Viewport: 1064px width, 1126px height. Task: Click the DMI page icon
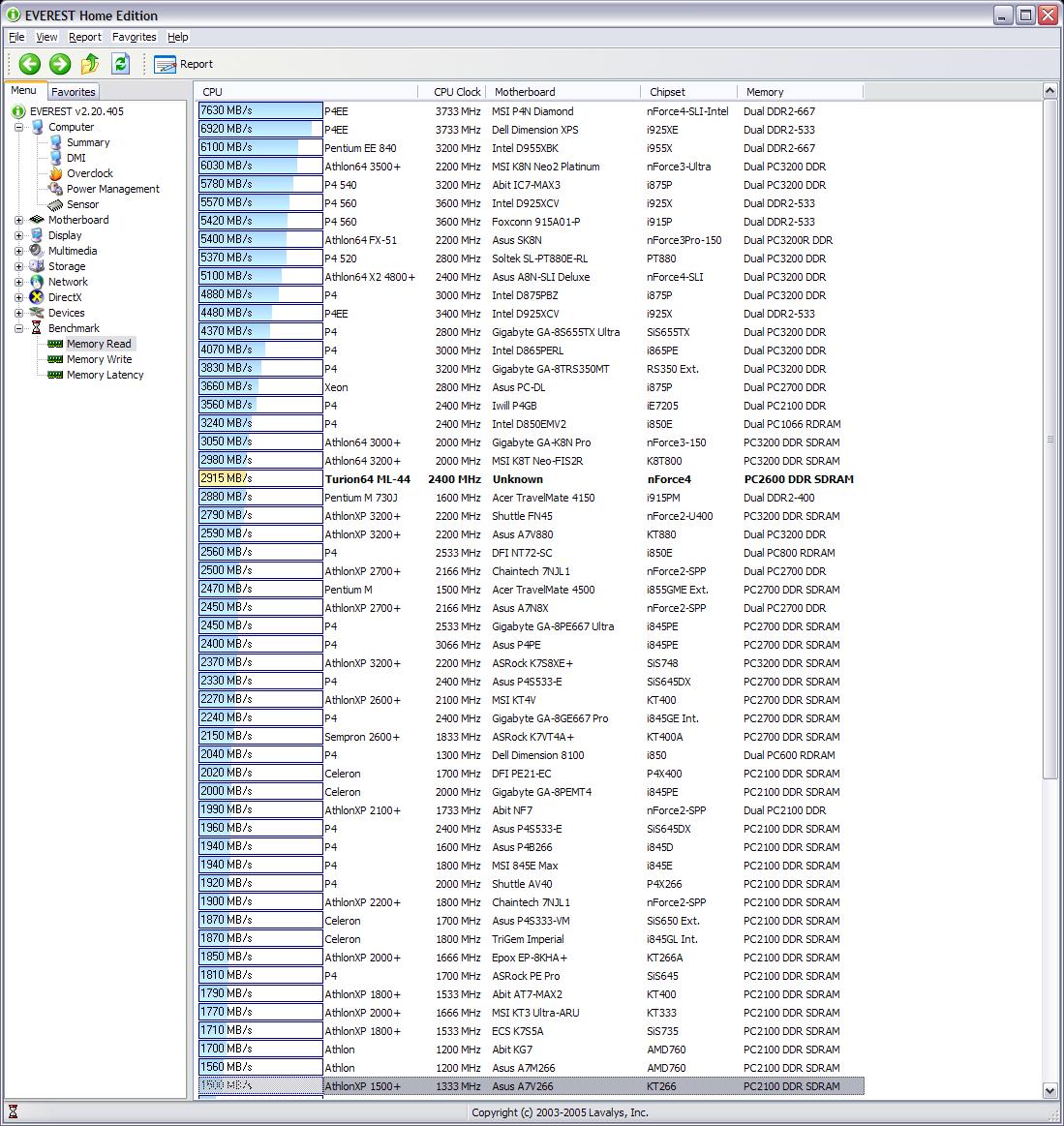55,158
